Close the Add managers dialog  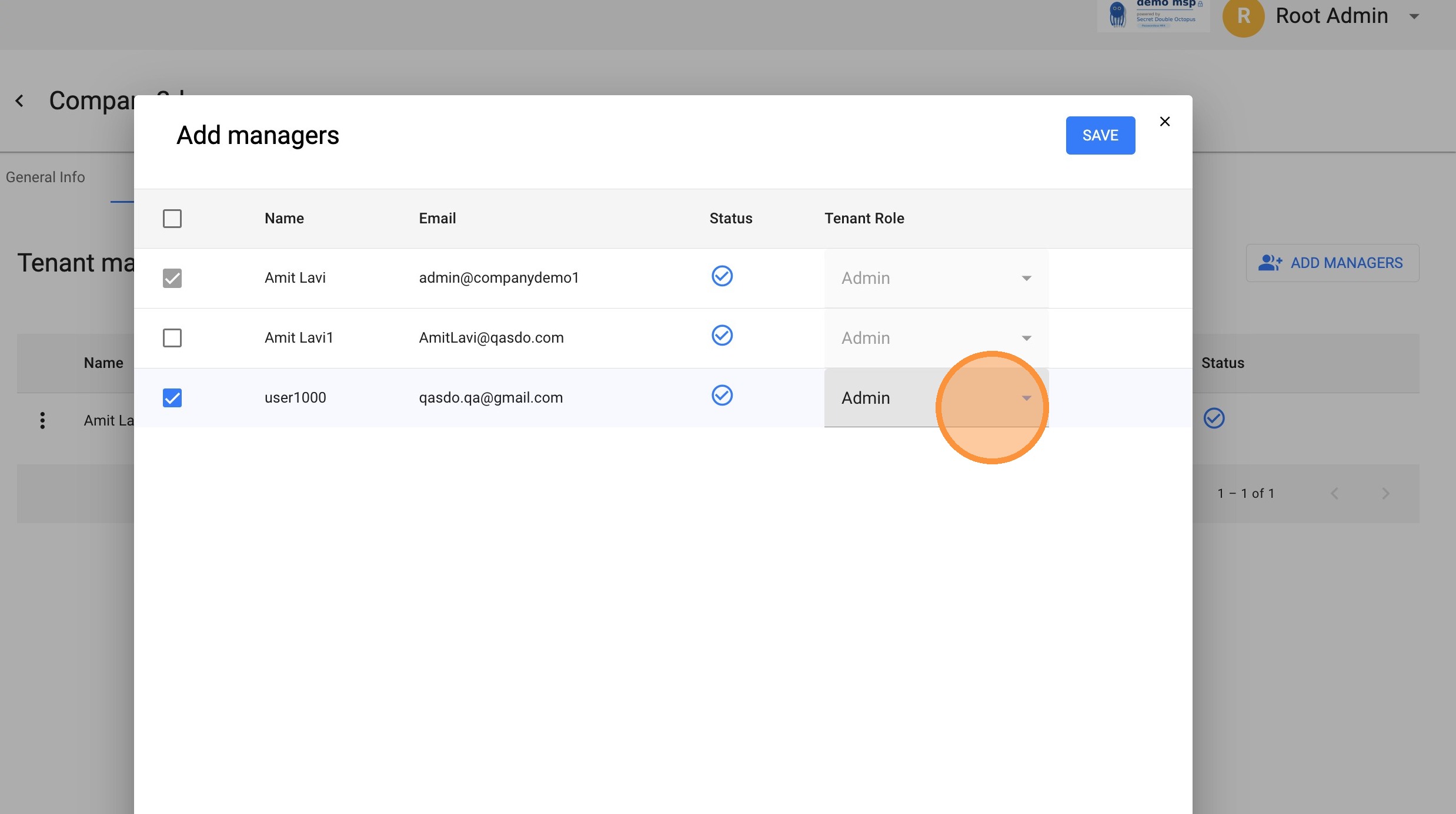pyautogui.click(x=1164, y=122)
